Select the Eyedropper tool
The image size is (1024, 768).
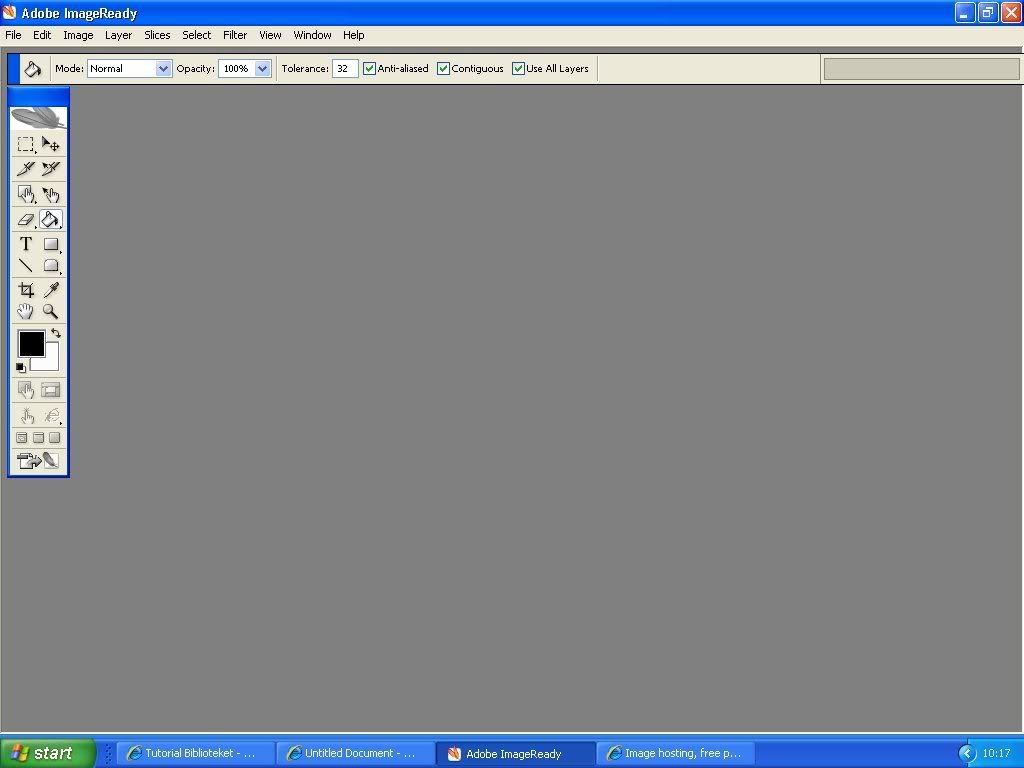click(x=50, y=289)
